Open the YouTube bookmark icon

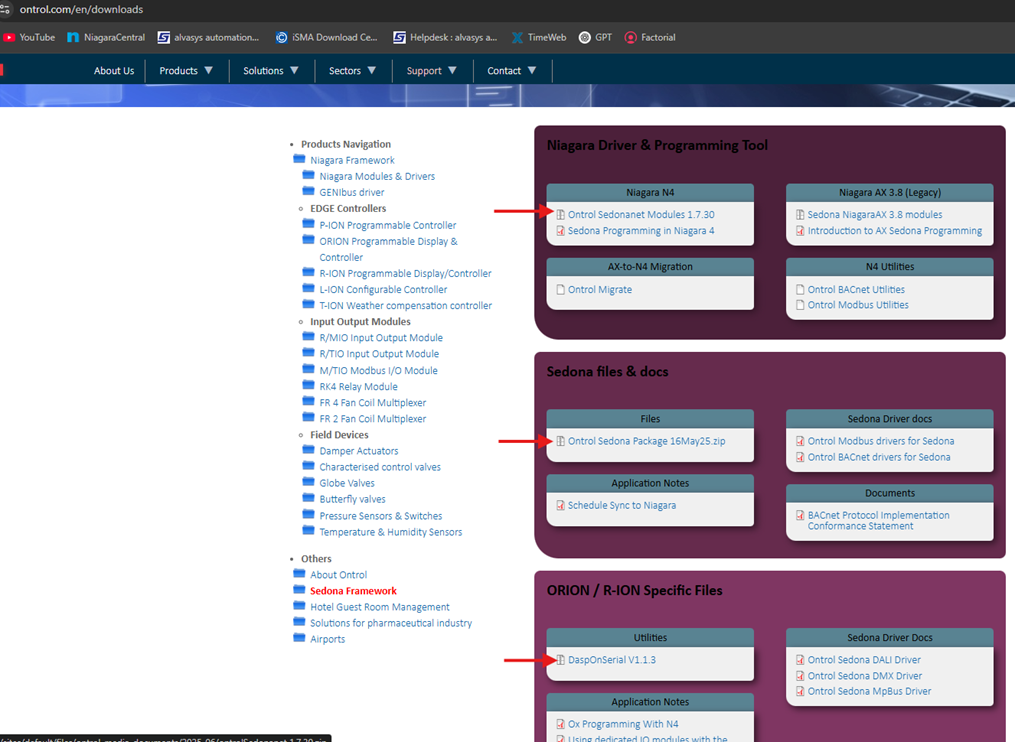tap(8, 38)
